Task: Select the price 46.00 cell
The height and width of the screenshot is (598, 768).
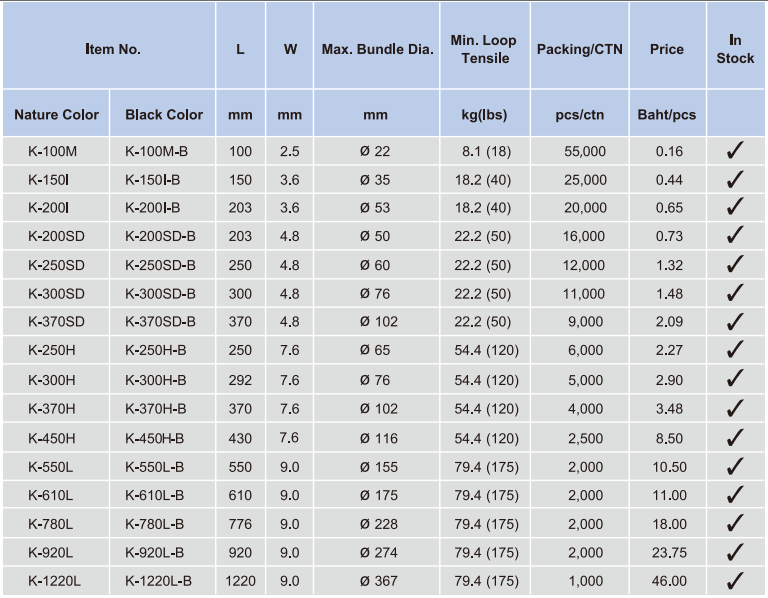Action: pos(669,581)
